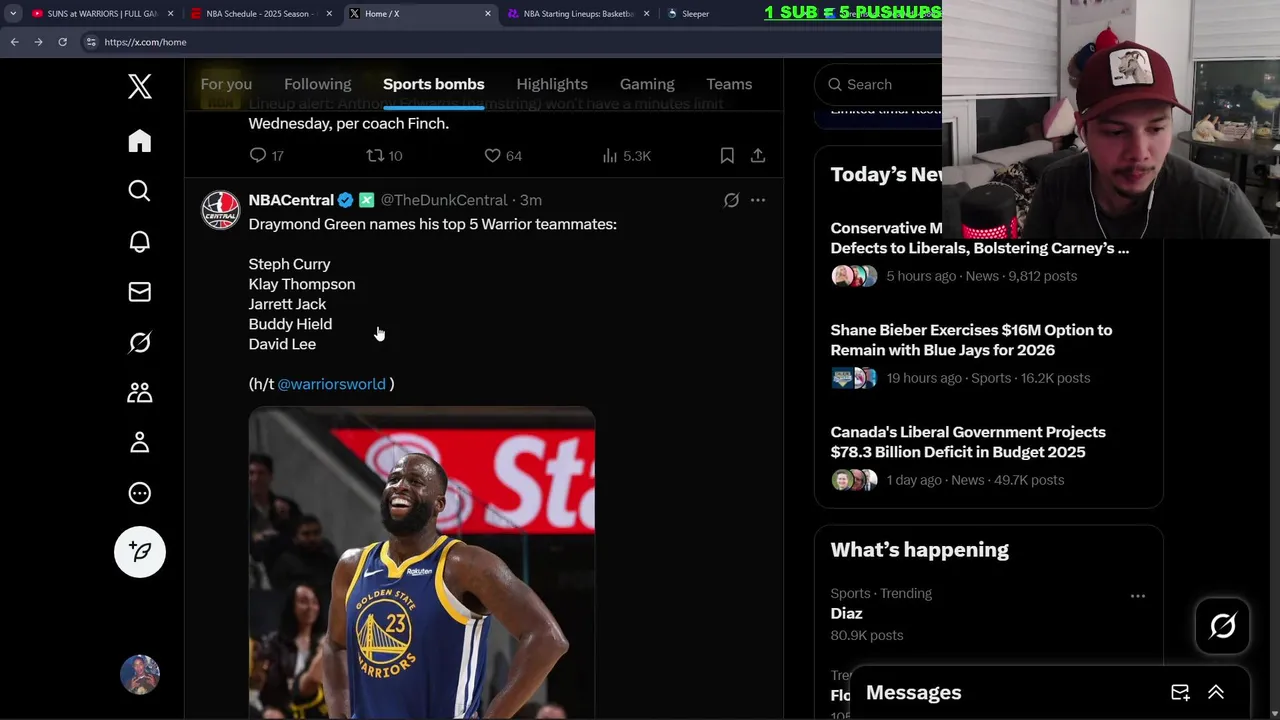Switch to Teams tab
This screenshot has height=720, width=1280.
729,84
